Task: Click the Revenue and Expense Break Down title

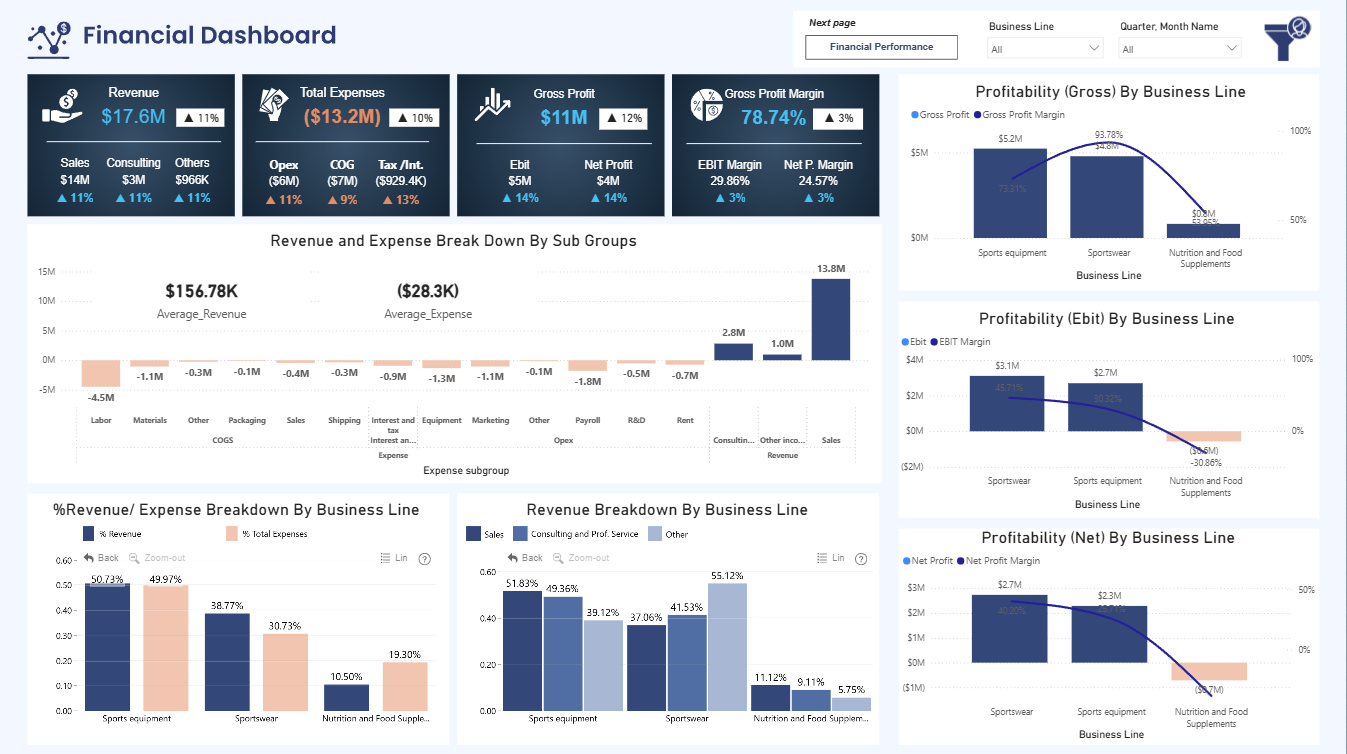Action: 453,241
